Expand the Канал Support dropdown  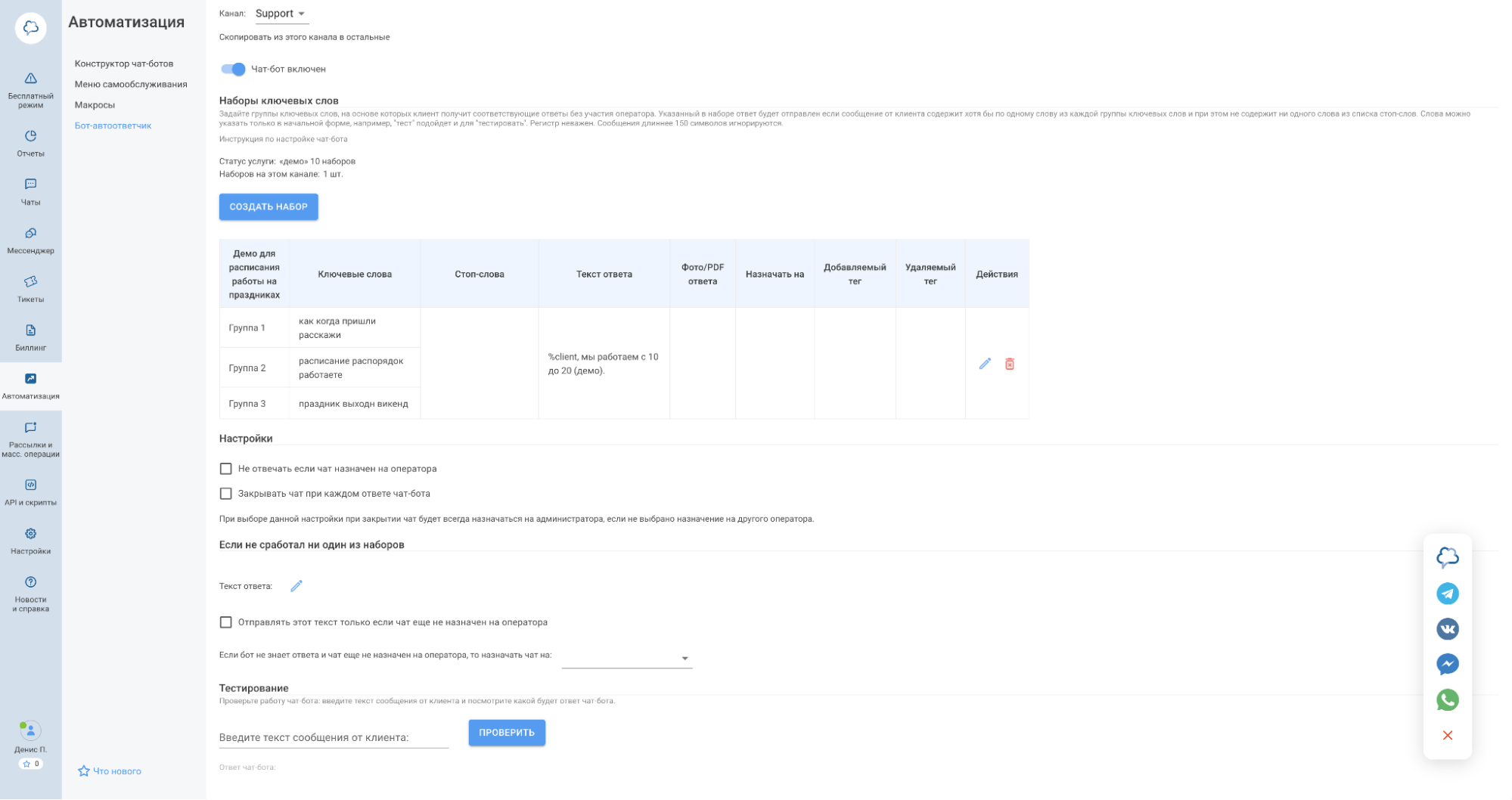tap(281, 14)
